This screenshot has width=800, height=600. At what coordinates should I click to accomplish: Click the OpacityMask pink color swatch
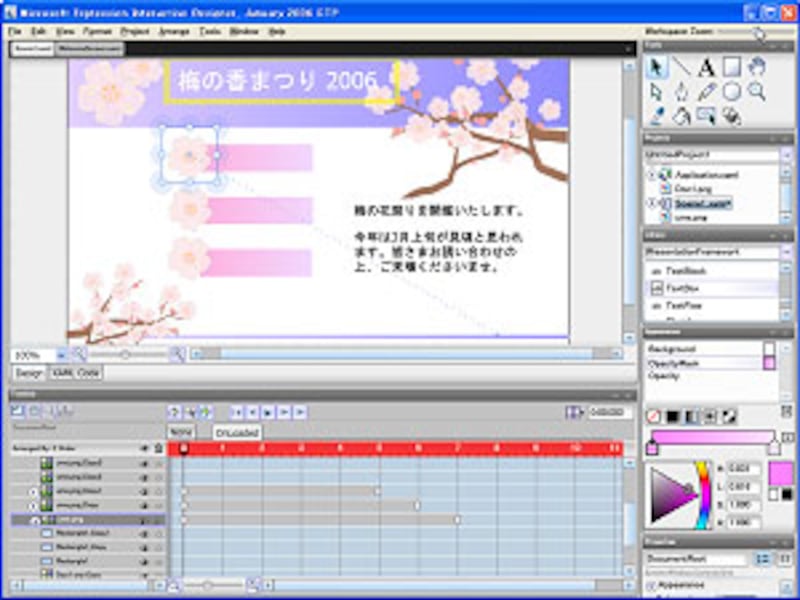[769, 363]
